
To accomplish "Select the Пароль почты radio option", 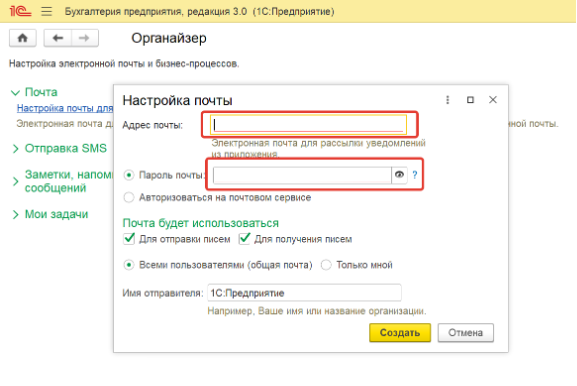I will point(129,175).
